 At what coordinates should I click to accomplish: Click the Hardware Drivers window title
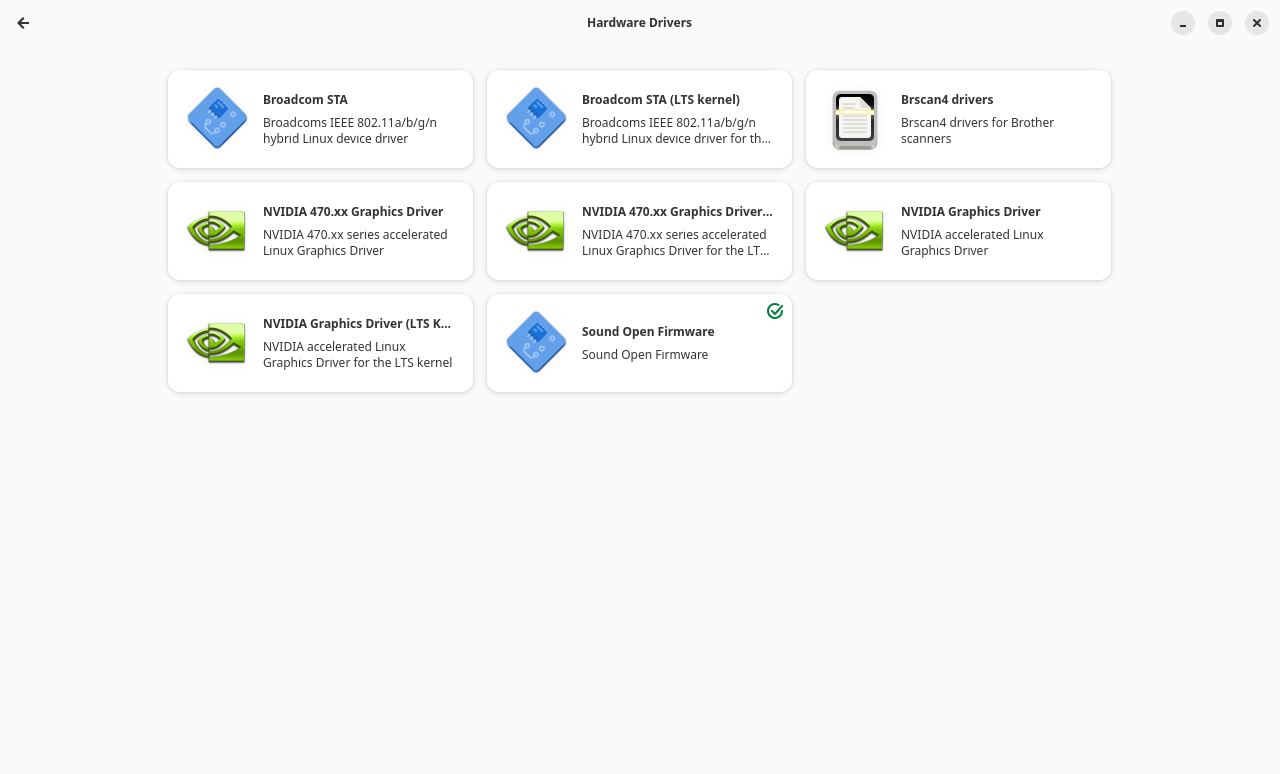tap(639, 23)
